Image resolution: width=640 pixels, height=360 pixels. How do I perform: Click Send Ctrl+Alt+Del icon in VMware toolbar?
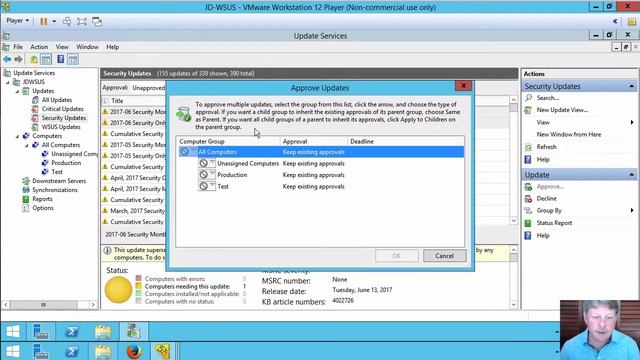pyautogui.click(x=67, y=21)
